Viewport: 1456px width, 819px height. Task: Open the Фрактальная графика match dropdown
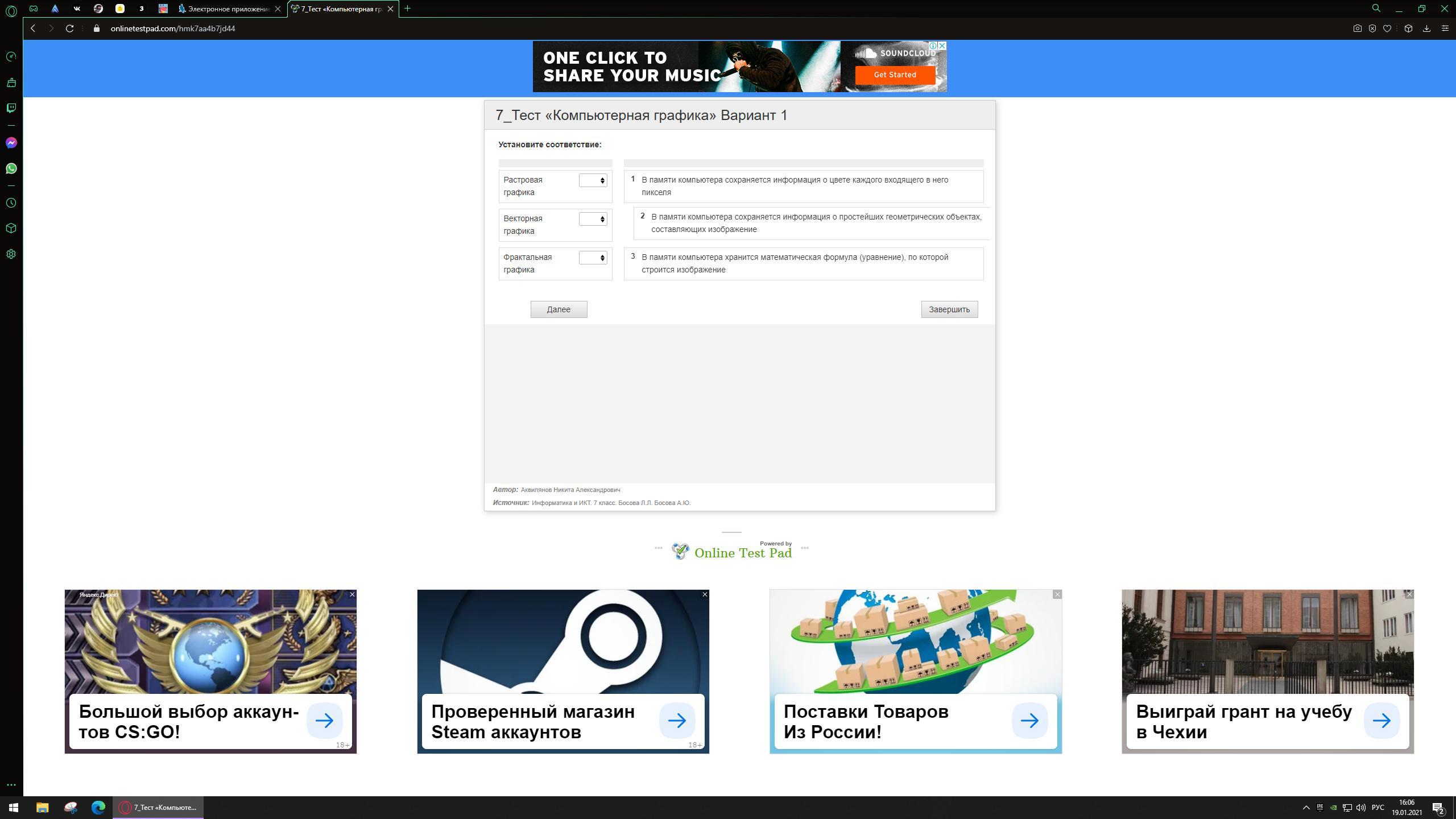[593, 258]
